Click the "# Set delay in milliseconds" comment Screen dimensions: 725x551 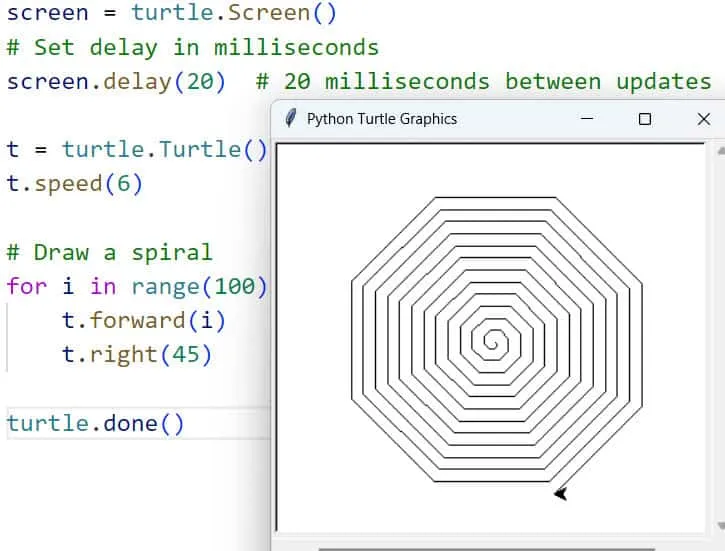[193, 47]
